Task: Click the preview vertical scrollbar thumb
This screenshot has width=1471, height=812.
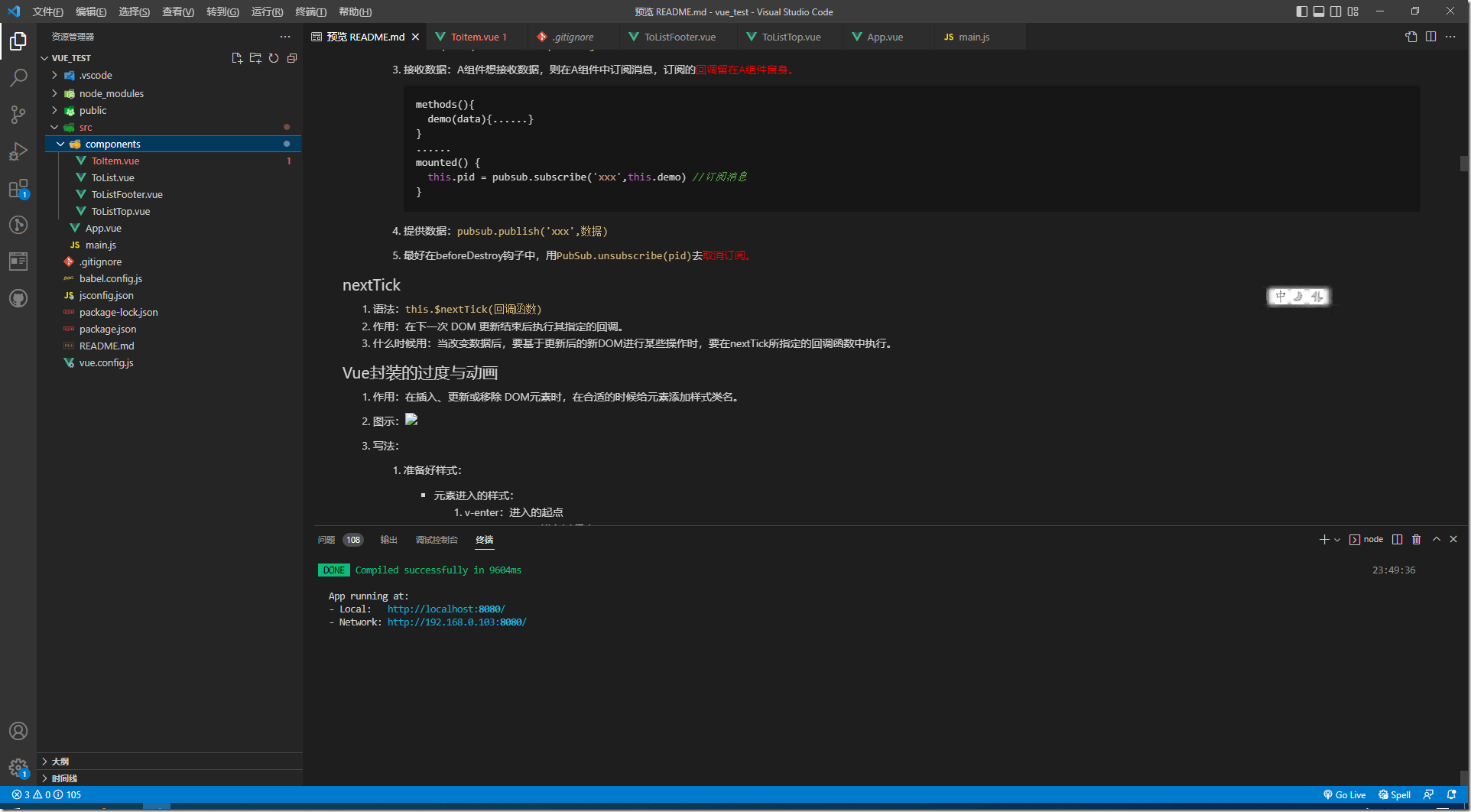Action: pos(1464,163)
